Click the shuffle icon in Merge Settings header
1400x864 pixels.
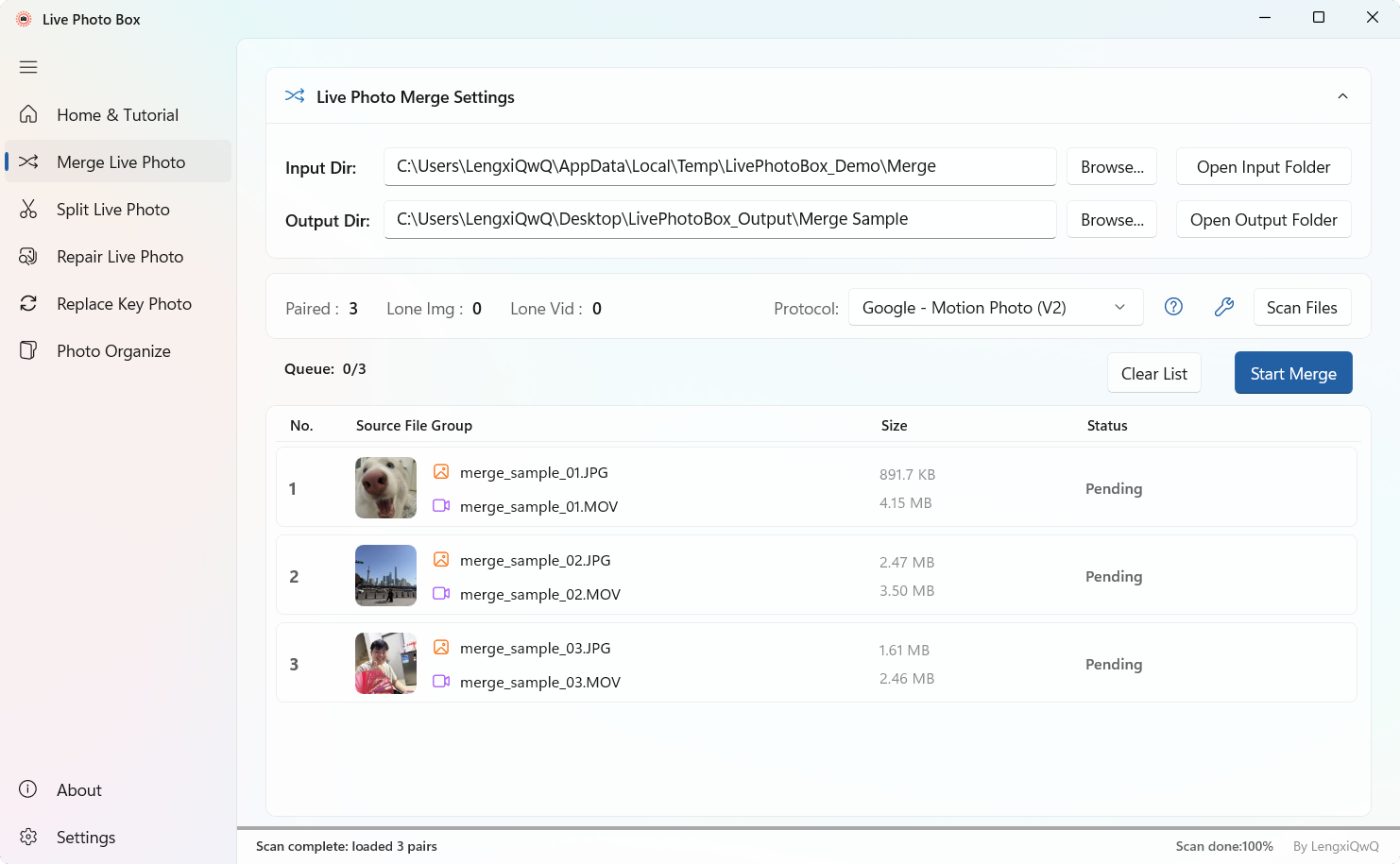[x=295, y=95]
